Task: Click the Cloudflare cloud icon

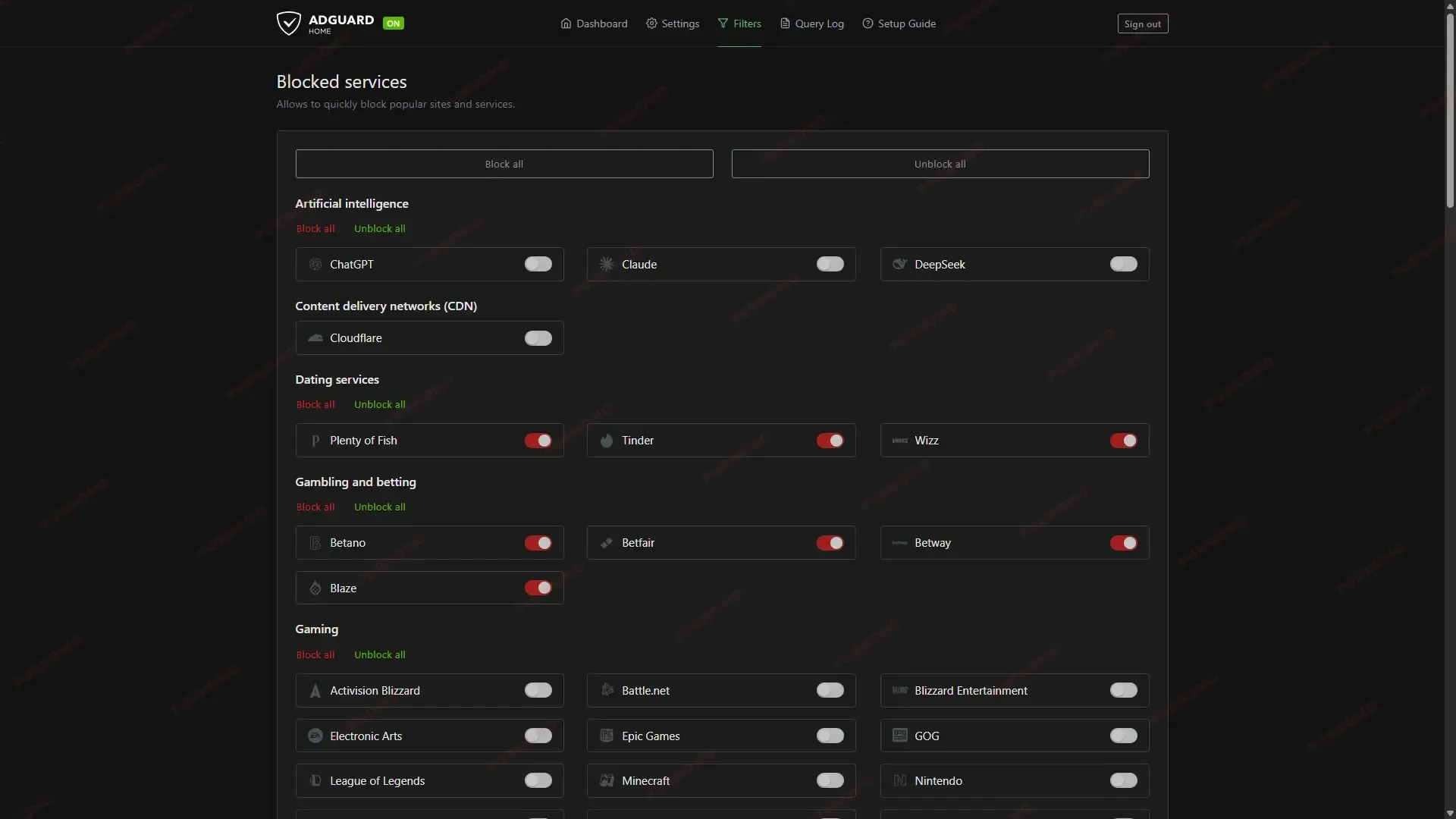Action: pos(315,337)
